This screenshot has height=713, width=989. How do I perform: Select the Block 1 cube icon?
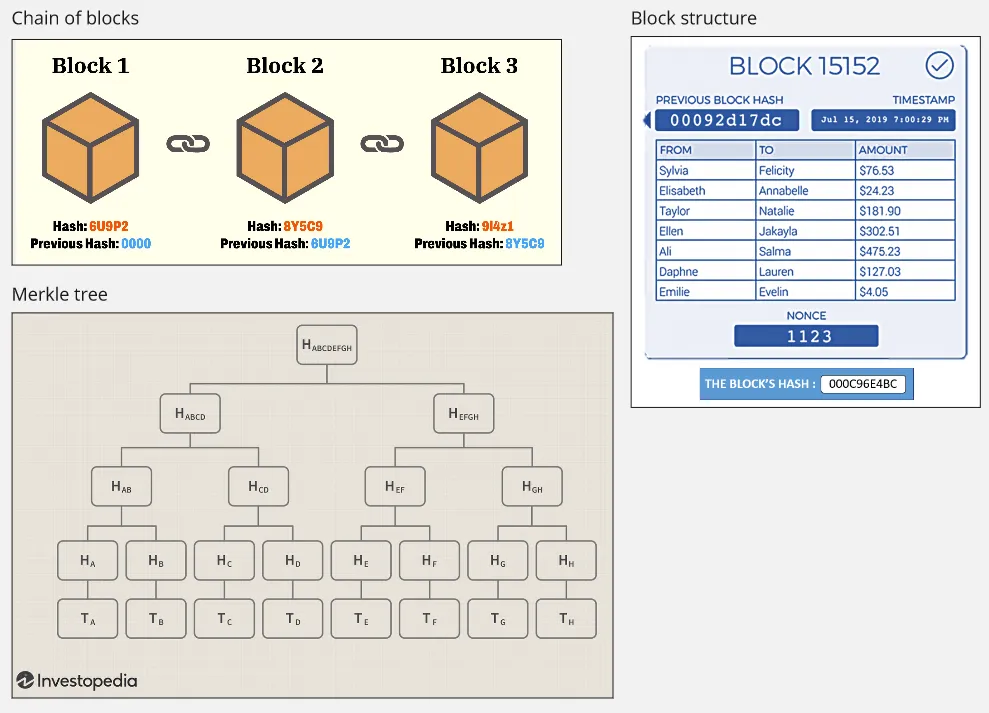click(90, 145)
